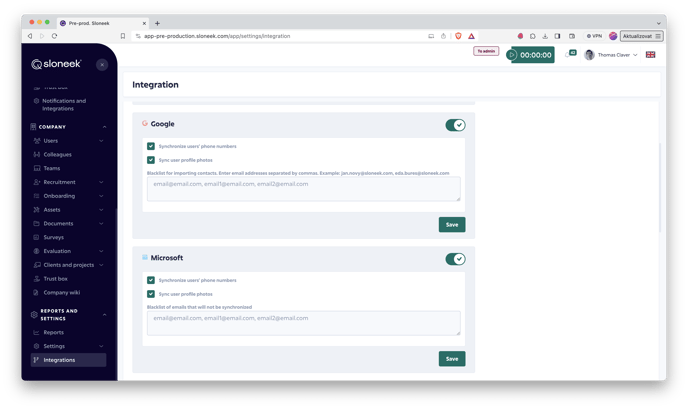Click the Onboarding icon in sidebar
Screen dimensions: 688x409
37,196
